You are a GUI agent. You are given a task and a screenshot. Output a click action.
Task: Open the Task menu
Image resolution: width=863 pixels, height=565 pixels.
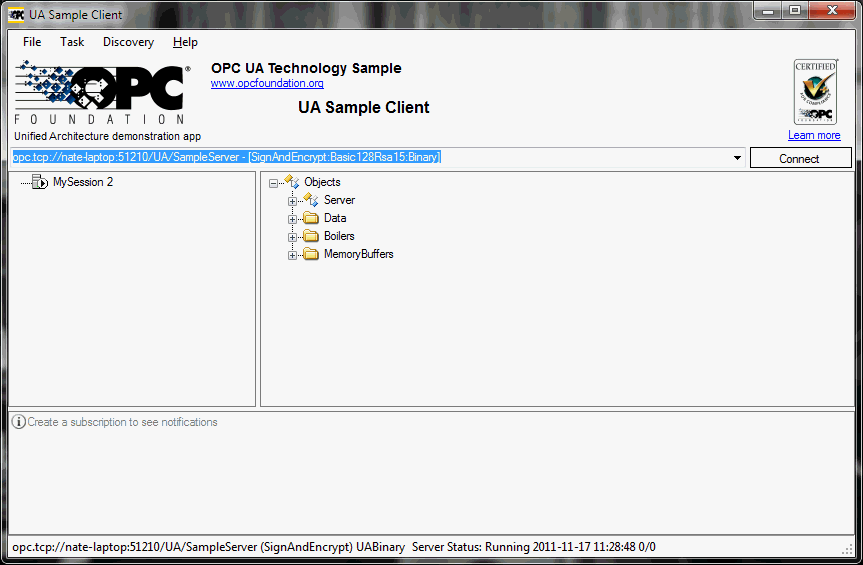[x=72, y=42]
